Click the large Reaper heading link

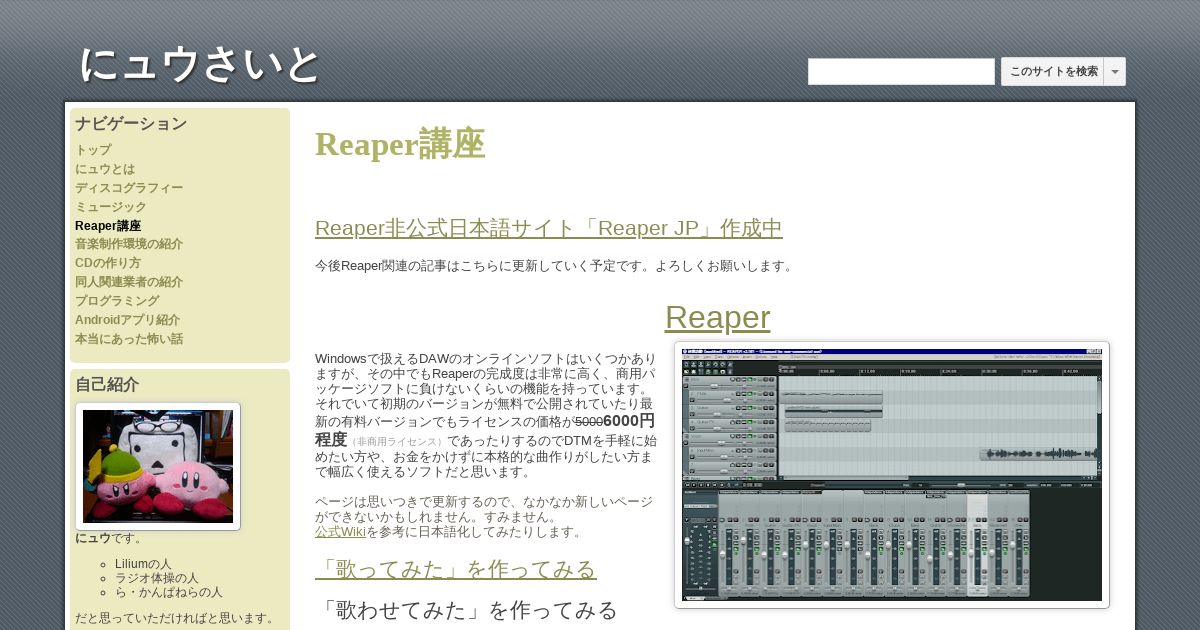pyautogui.click(x=717, y=317)
